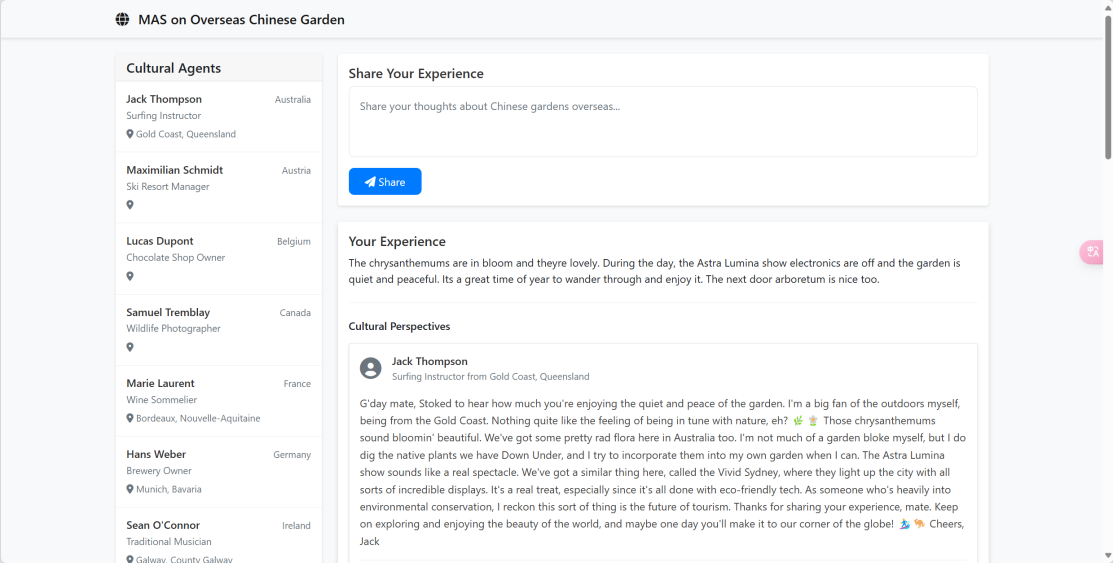
Task: Click the pink translate floating icon
Action: (x=1093, y=252)
